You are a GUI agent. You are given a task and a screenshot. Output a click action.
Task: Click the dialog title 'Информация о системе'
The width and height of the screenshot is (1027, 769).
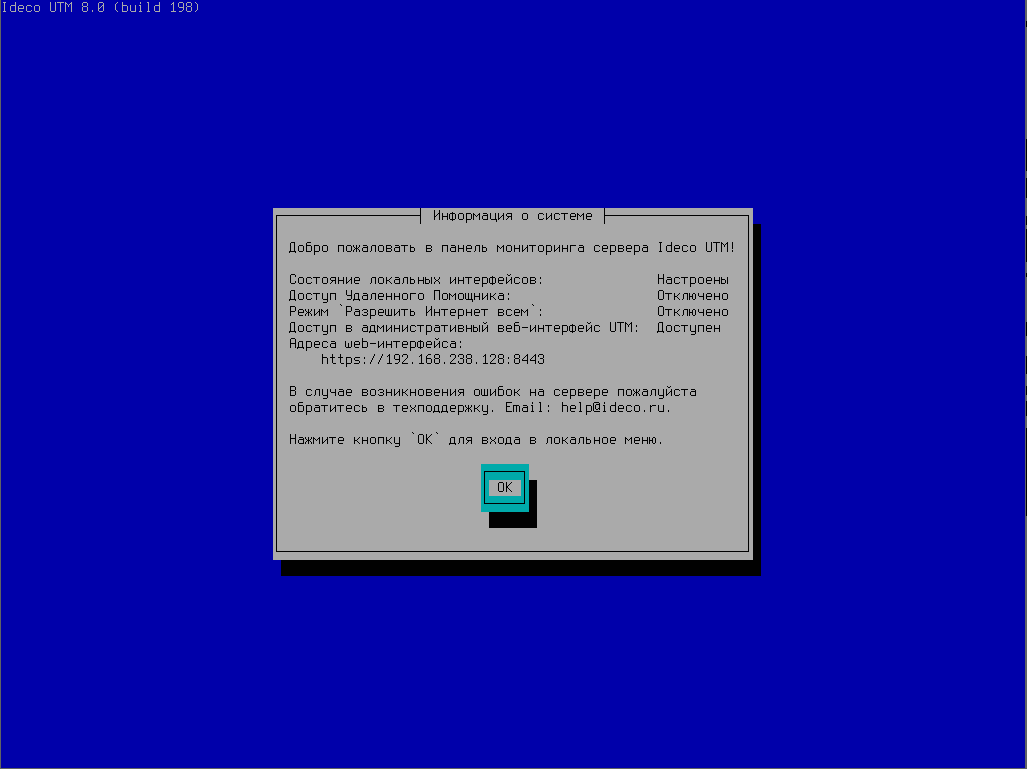512,216
